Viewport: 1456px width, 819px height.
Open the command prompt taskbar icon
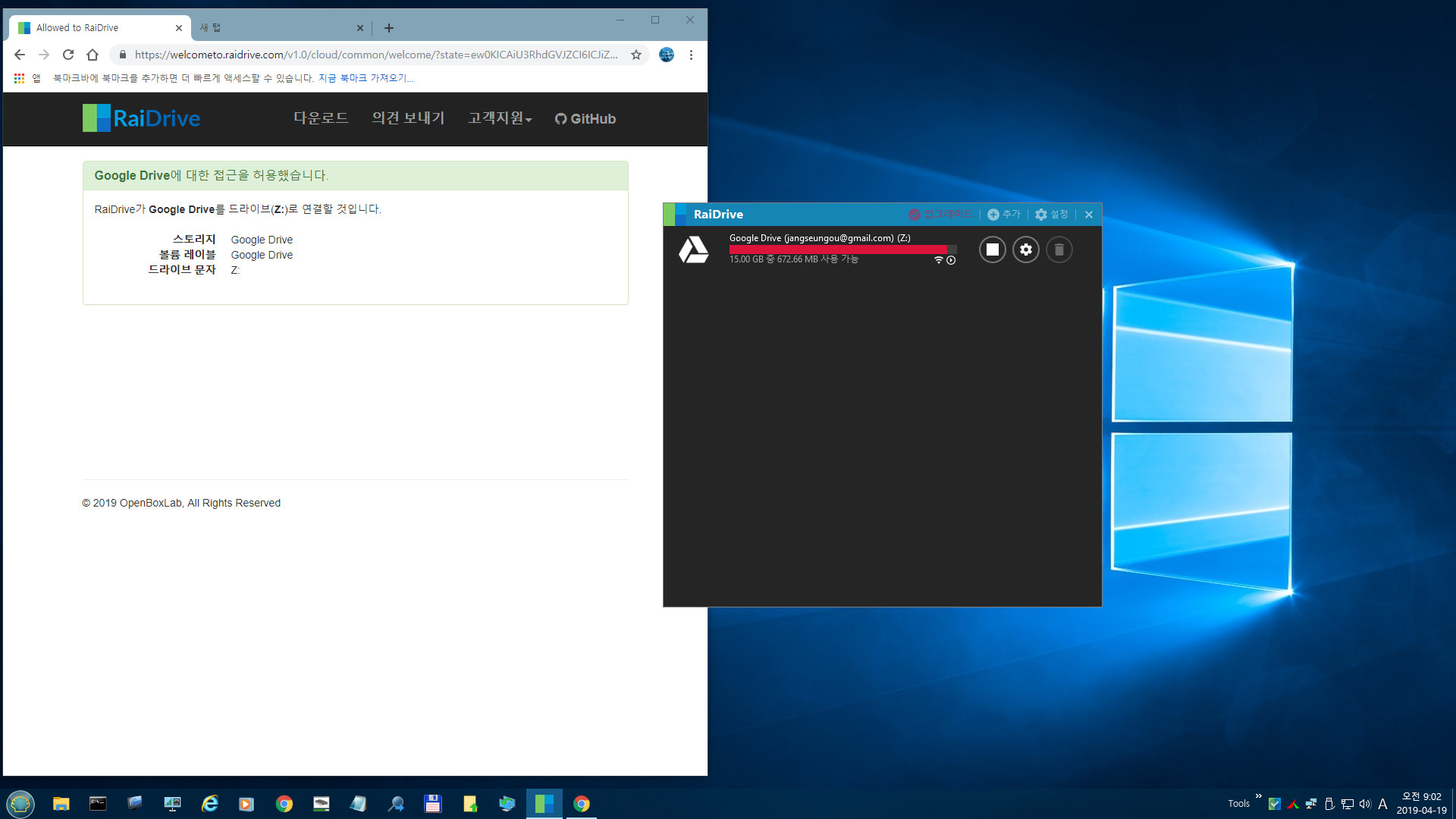[98, 804]
